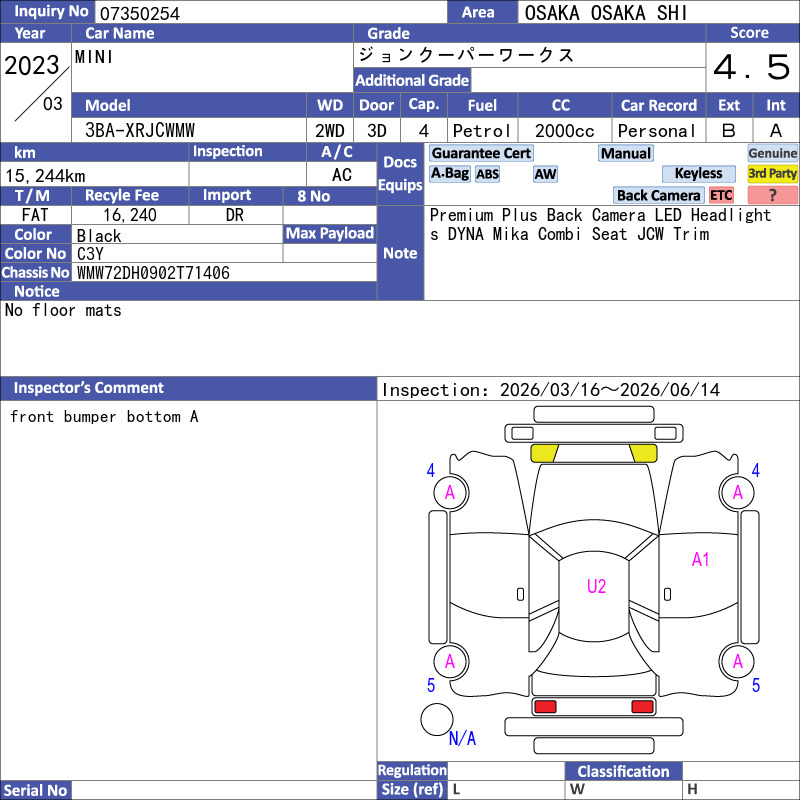Click the front-right wheel marked A
This screenshot has height=800, width=800.
pos(737,492)
